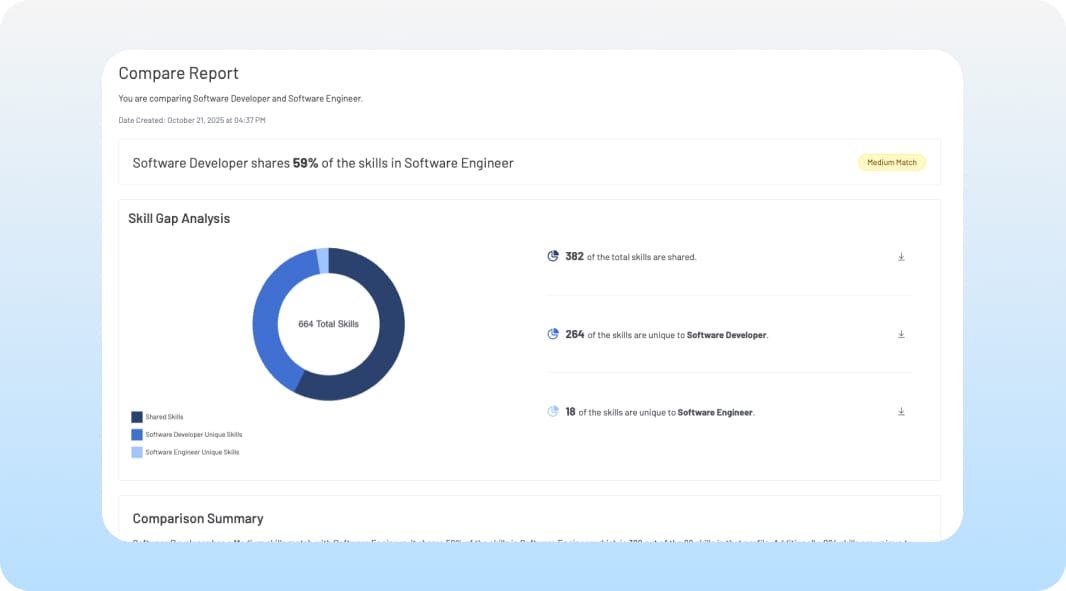This screenshot has width=1066, height=591.
Task: Toggle the Software Engineer Unique Skills legend entry
Action: pos(190,451)
